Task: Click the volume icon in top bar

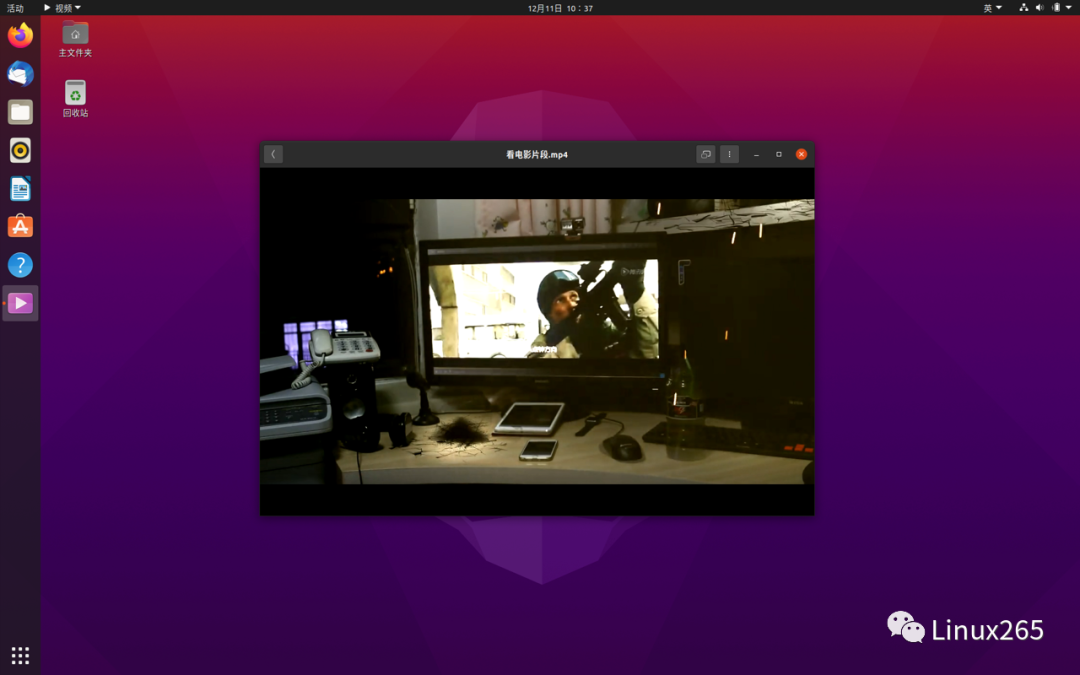Action: click(x=1039, y=8)
